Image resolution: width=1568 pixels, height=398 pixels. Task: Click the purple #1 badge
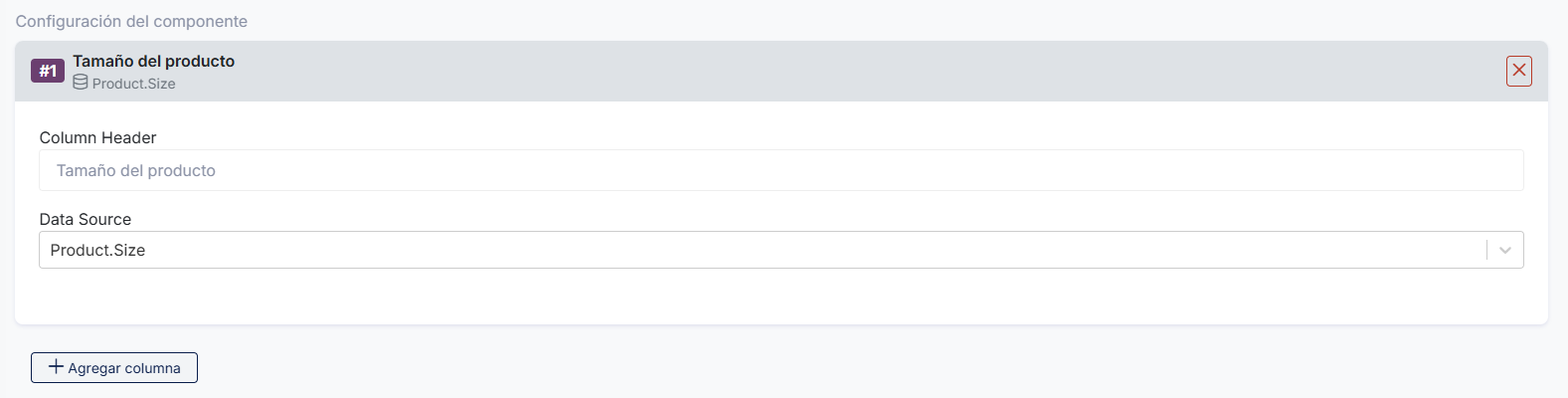48,71
